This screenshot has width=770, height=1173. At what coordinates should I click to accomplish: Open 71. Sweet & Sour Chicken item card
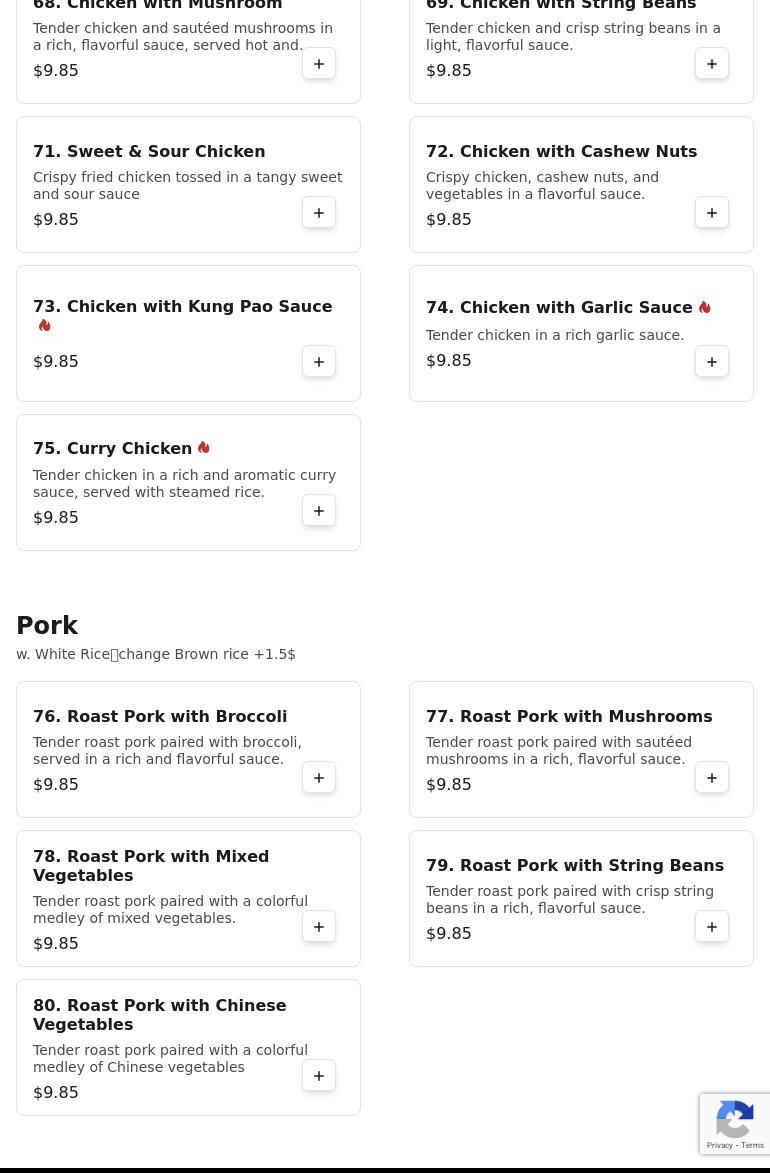(188, 185)
